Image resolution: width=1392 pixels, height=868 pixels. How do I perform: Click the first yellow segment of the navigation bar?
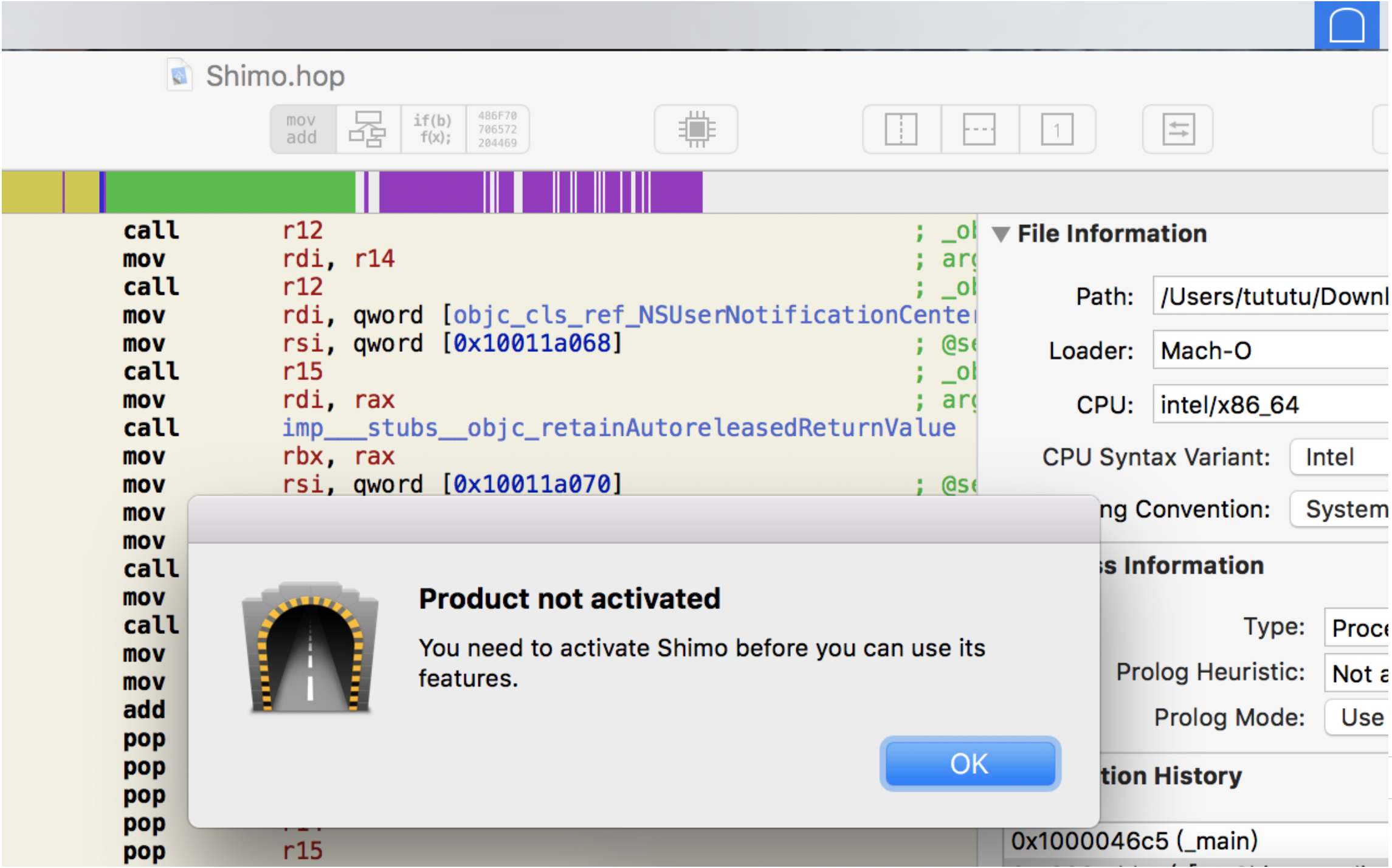[x=32, y=192]
